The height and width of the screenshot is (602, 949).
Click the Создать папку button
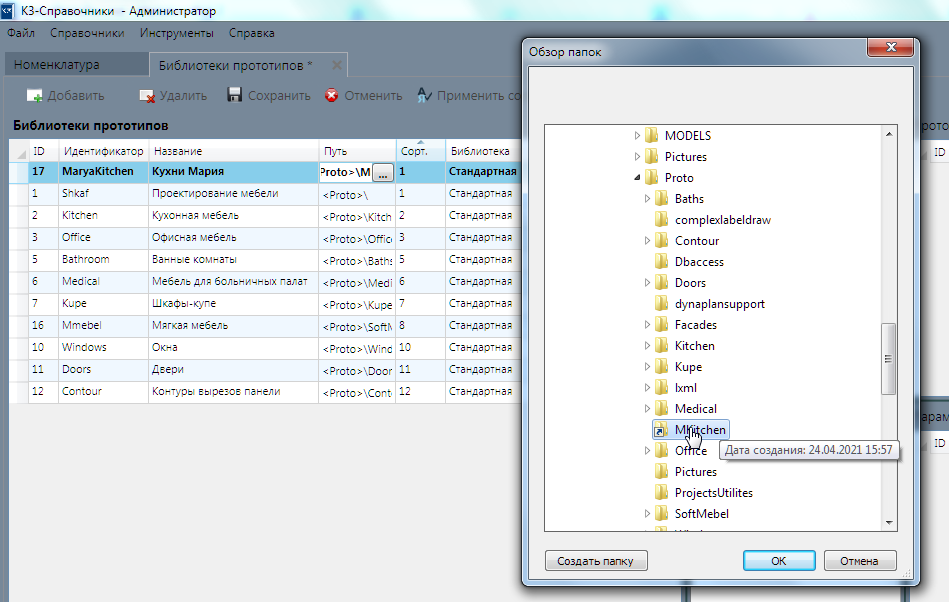(596, 561)
